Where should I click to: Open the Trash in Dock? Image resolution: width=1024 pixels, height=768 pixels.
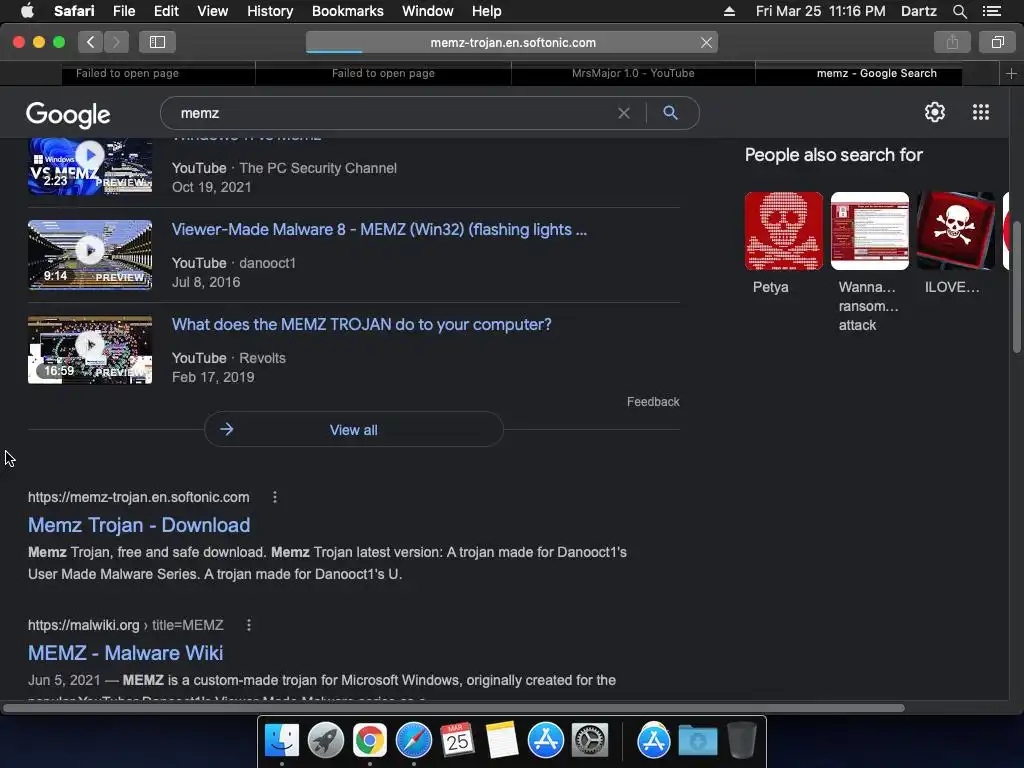pyautogui.click(x=742, y=741)
